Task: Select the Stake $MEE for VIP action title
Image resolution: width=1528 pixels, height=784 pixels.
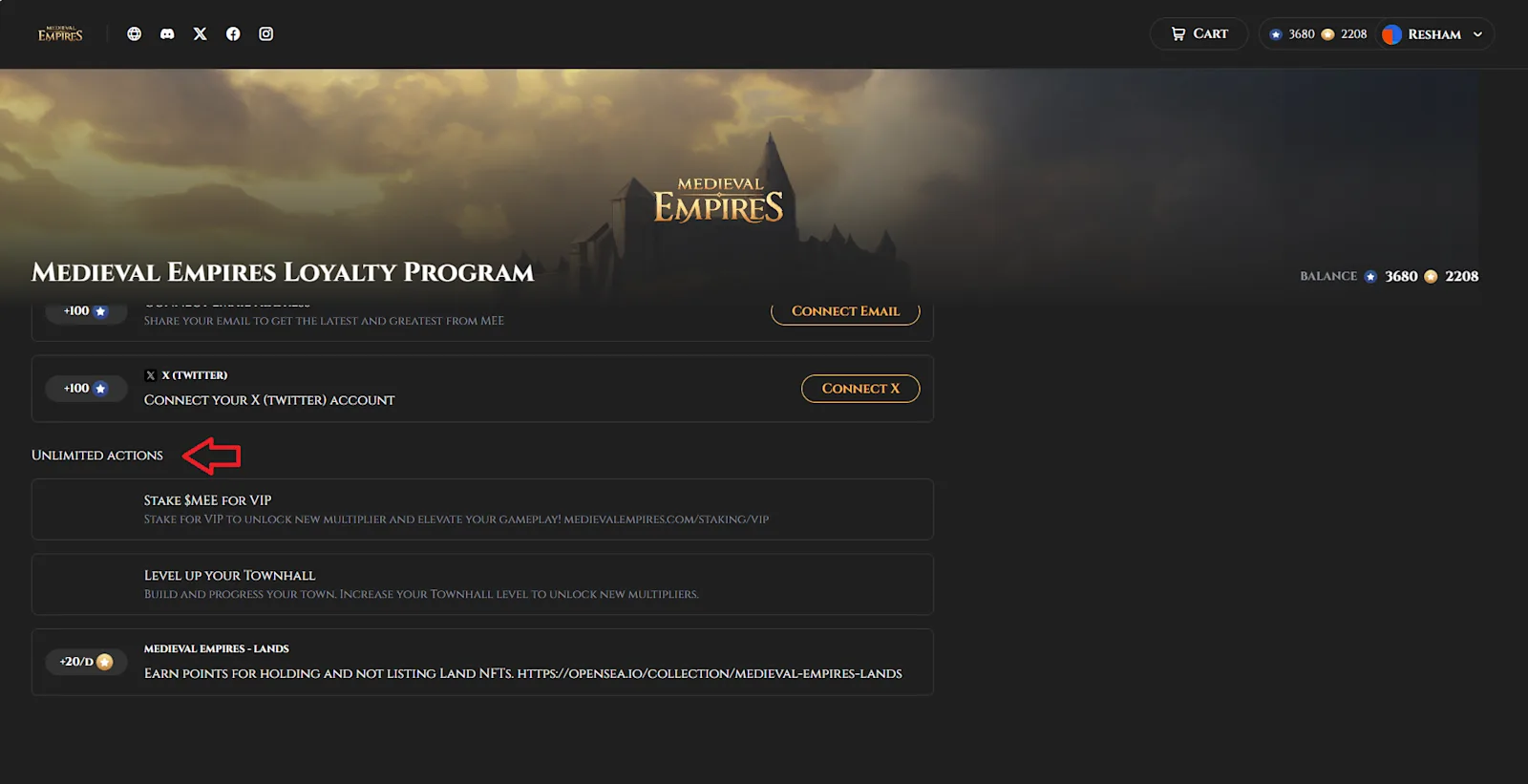Action: point(208,500)
